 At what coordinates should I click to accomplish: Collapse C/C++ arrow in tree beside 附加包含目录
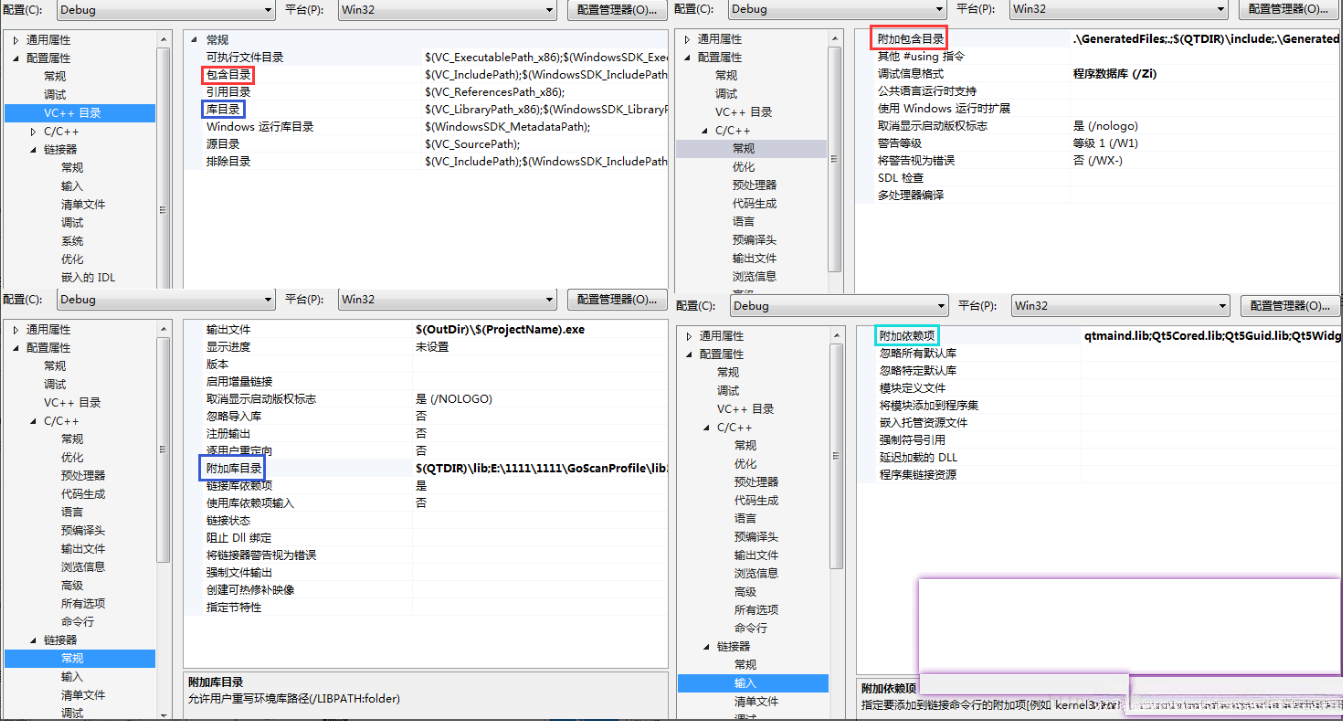[705, 130]
